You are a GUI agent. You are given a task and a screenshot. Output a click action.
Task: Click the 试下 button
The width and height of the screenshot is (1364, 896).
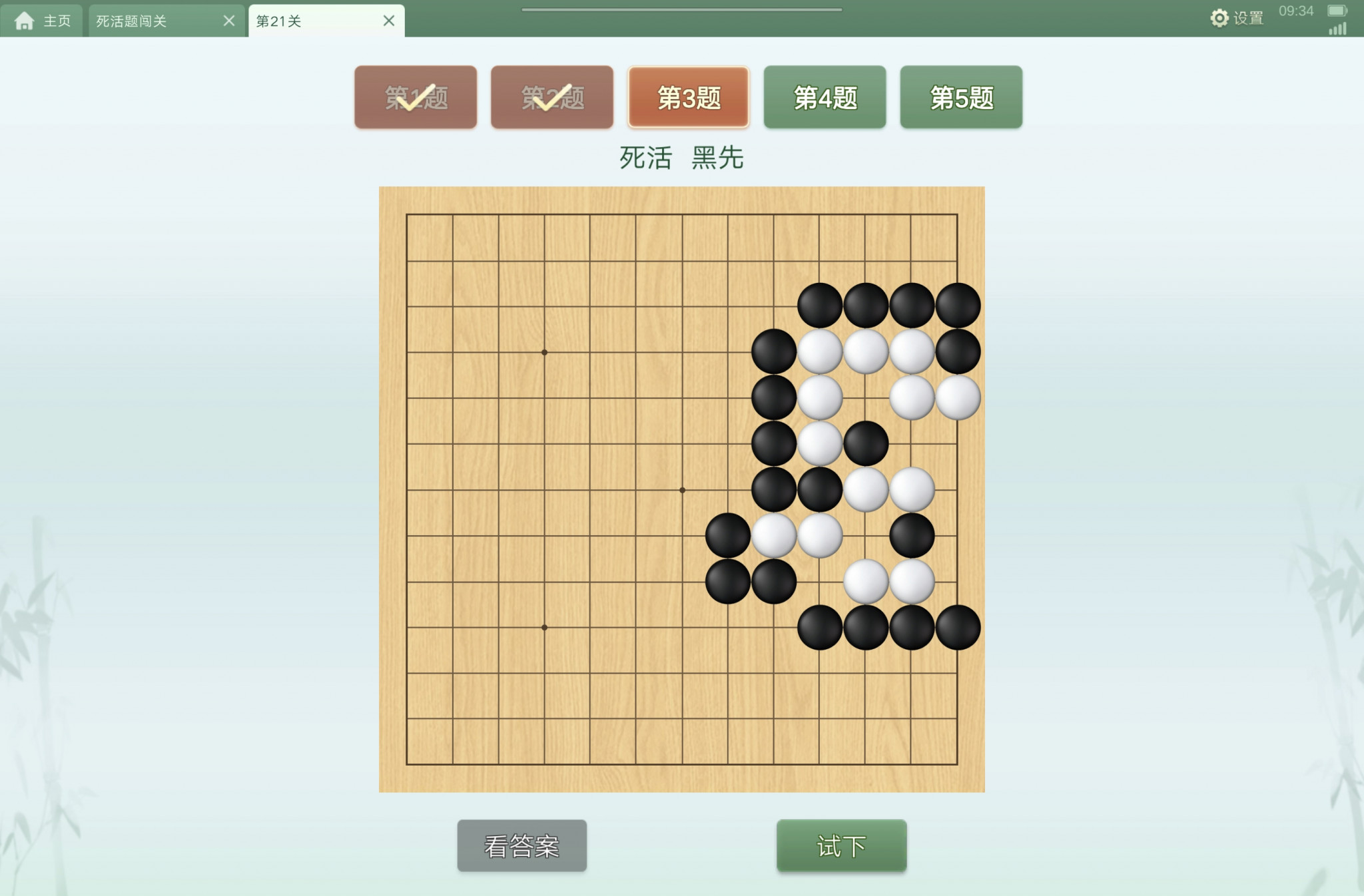coord(841,846)
